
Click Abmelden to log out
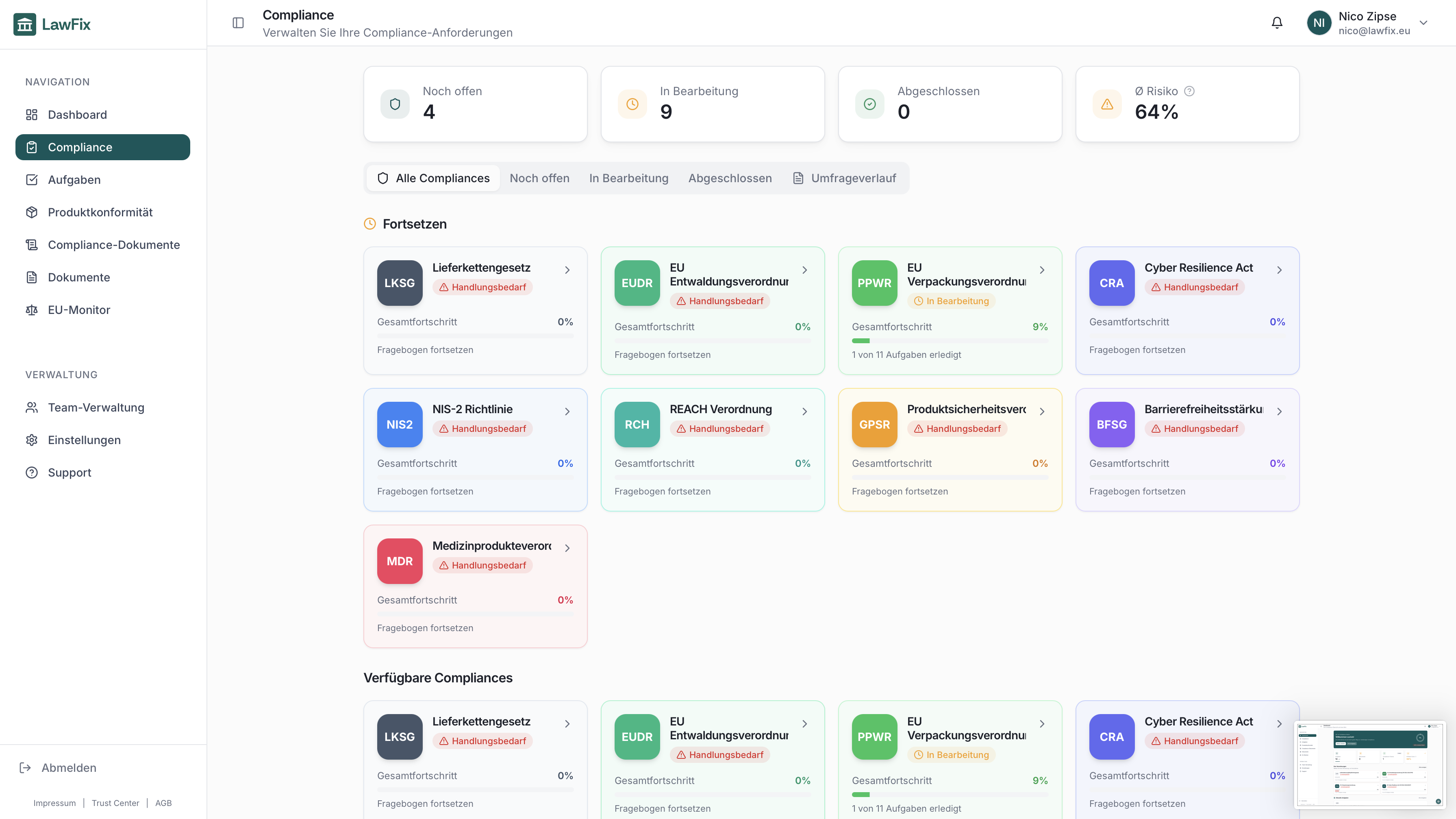click(58, 767)
